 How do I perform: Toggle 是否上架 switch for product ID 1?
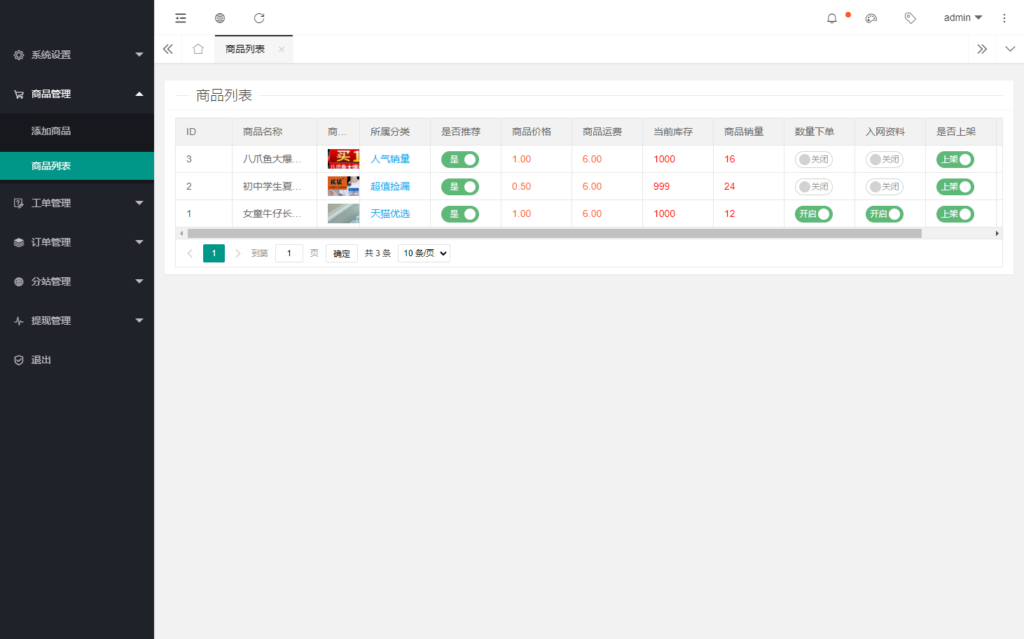tap(955, 214)
